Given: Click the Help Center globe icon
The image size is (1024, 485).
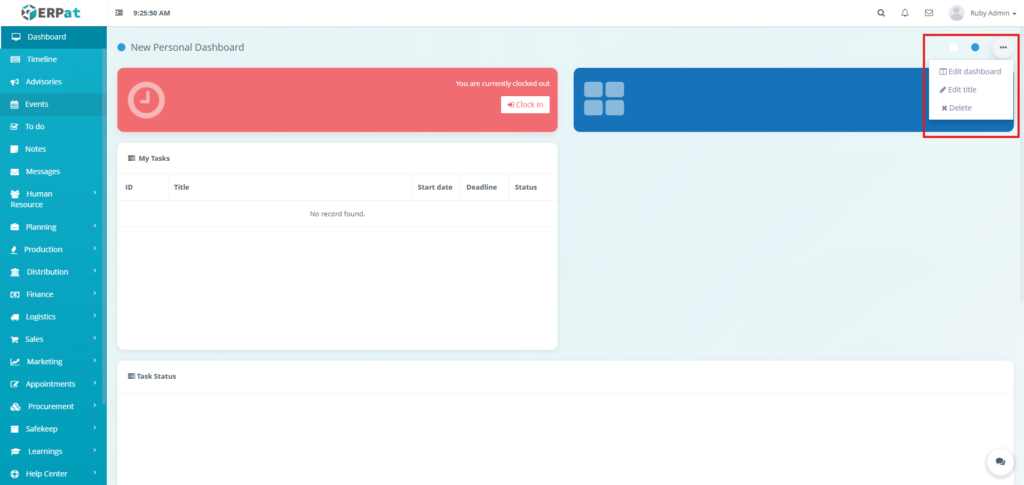Looking at the screenshot, I should [x=15, y=474].
